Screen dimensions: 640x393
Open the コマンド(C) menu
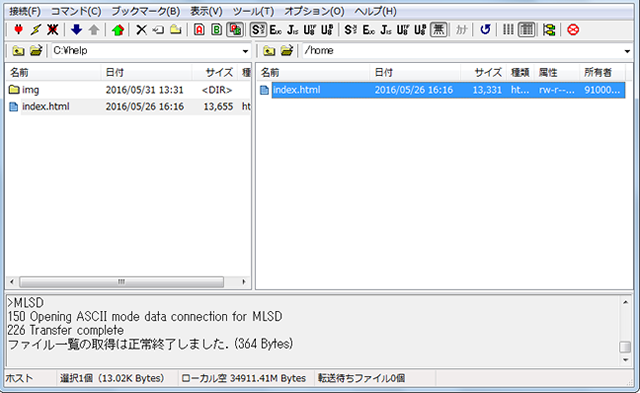(x=76, y=11)
